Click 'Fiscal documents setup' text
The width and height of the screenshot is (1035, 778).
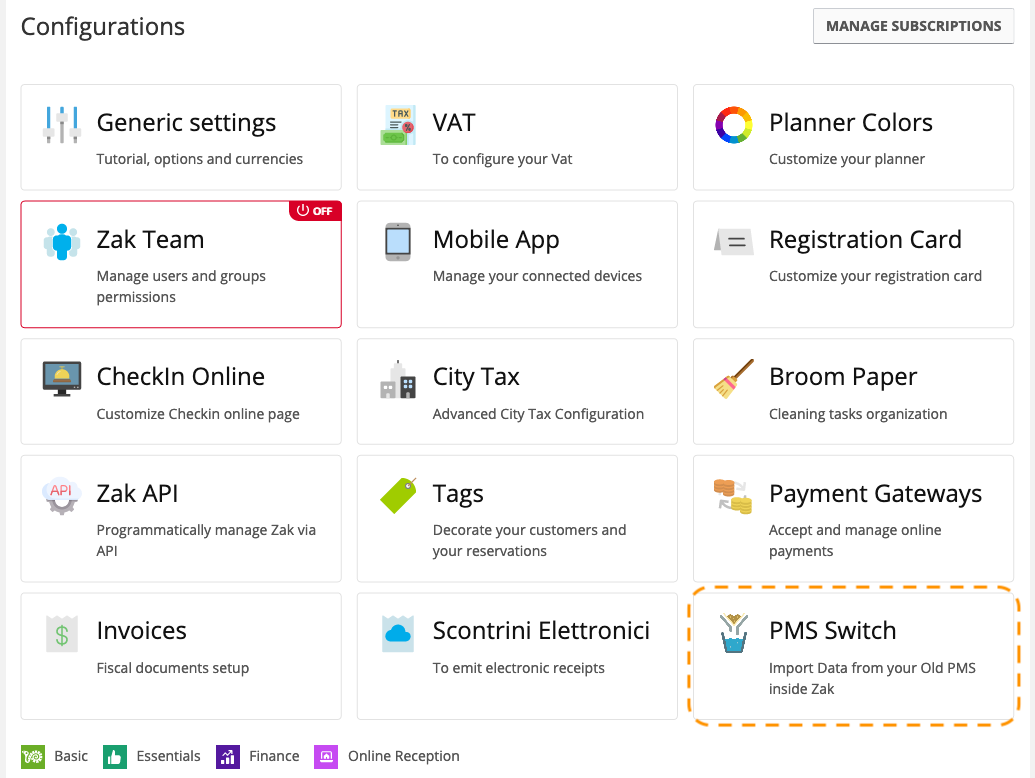[173, 668]
